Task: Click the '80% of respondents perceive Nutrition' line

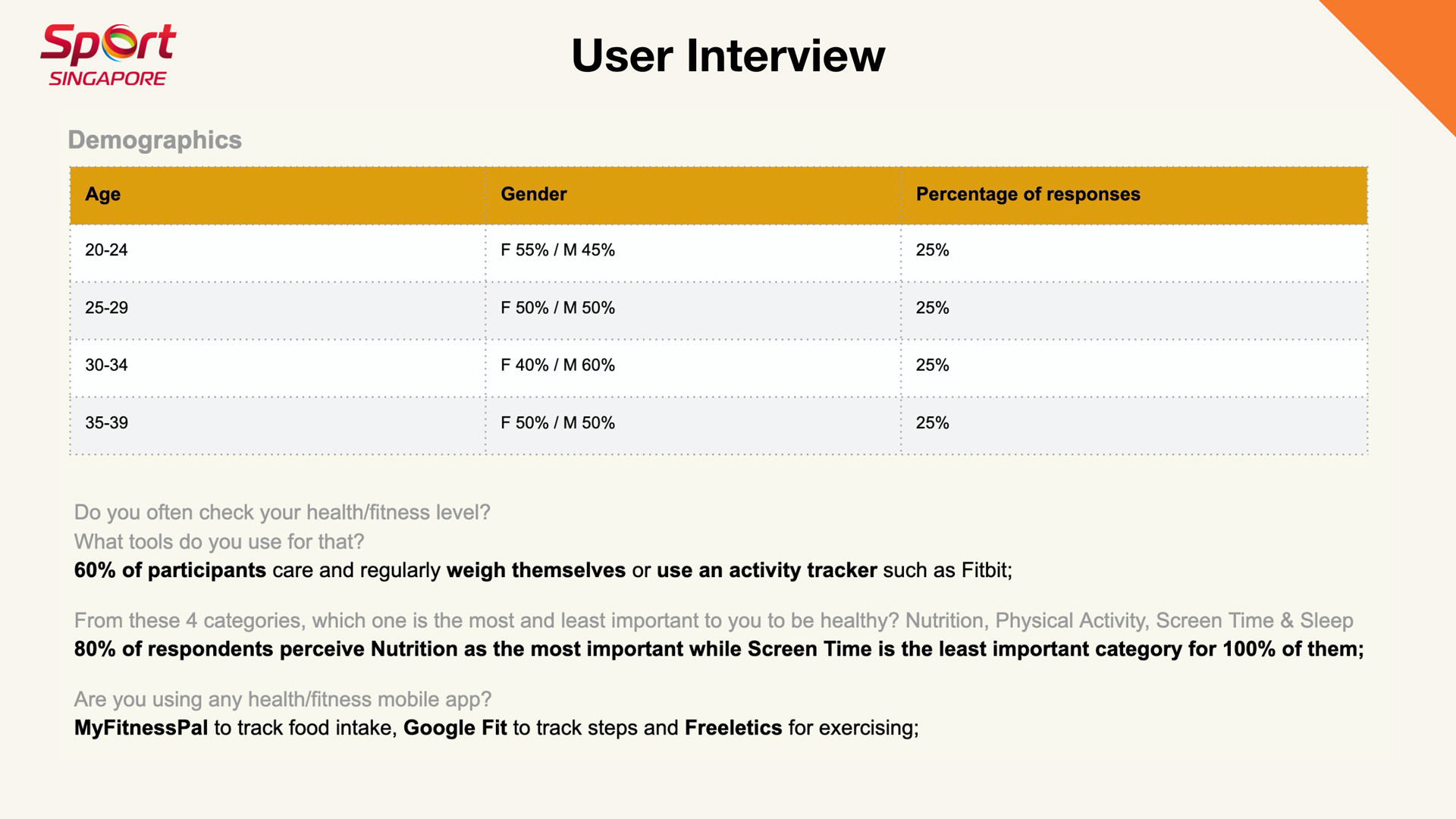Action: [x=718, y=649]
